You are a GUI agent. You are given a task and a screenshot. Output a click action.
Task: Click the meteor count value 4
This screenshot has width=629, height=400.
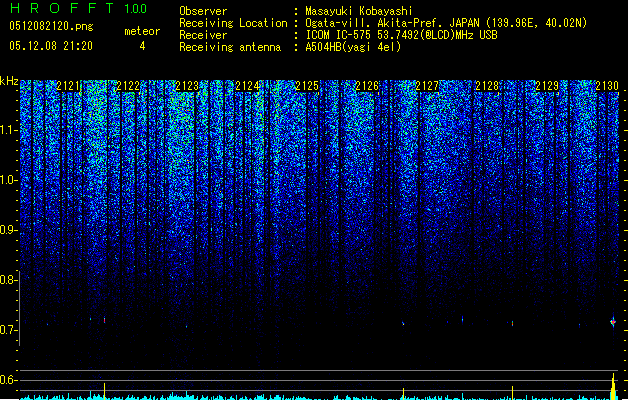[142, 46]
